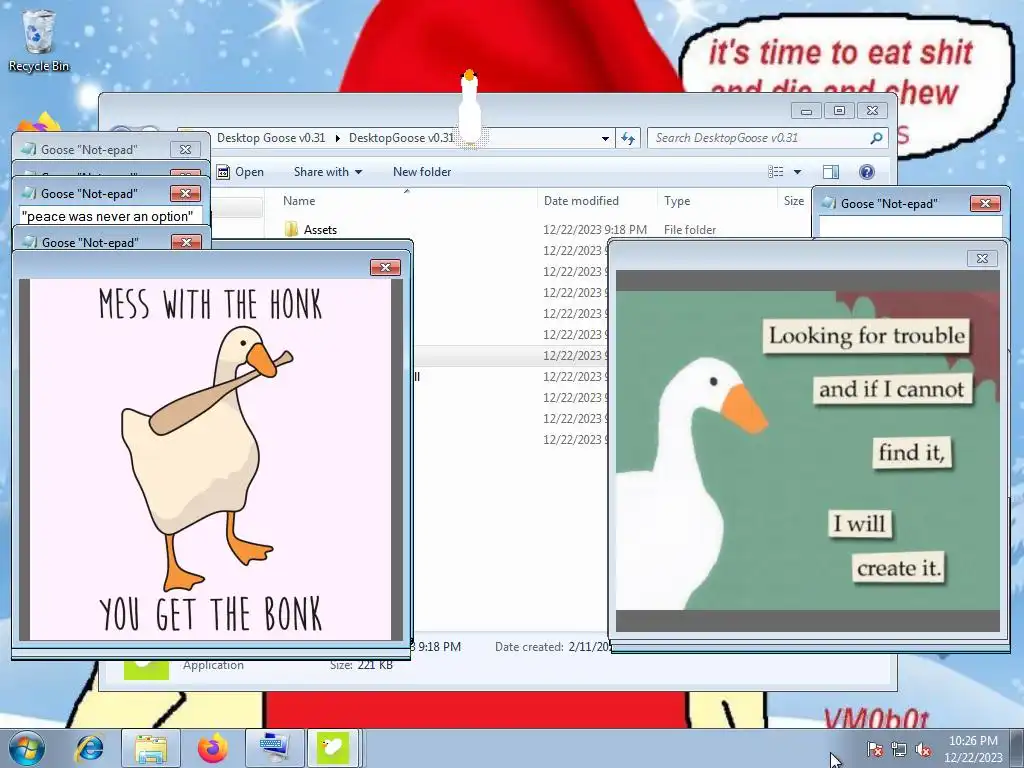
Task: Open the Share with dropdown menu
Action: (328, 172)
